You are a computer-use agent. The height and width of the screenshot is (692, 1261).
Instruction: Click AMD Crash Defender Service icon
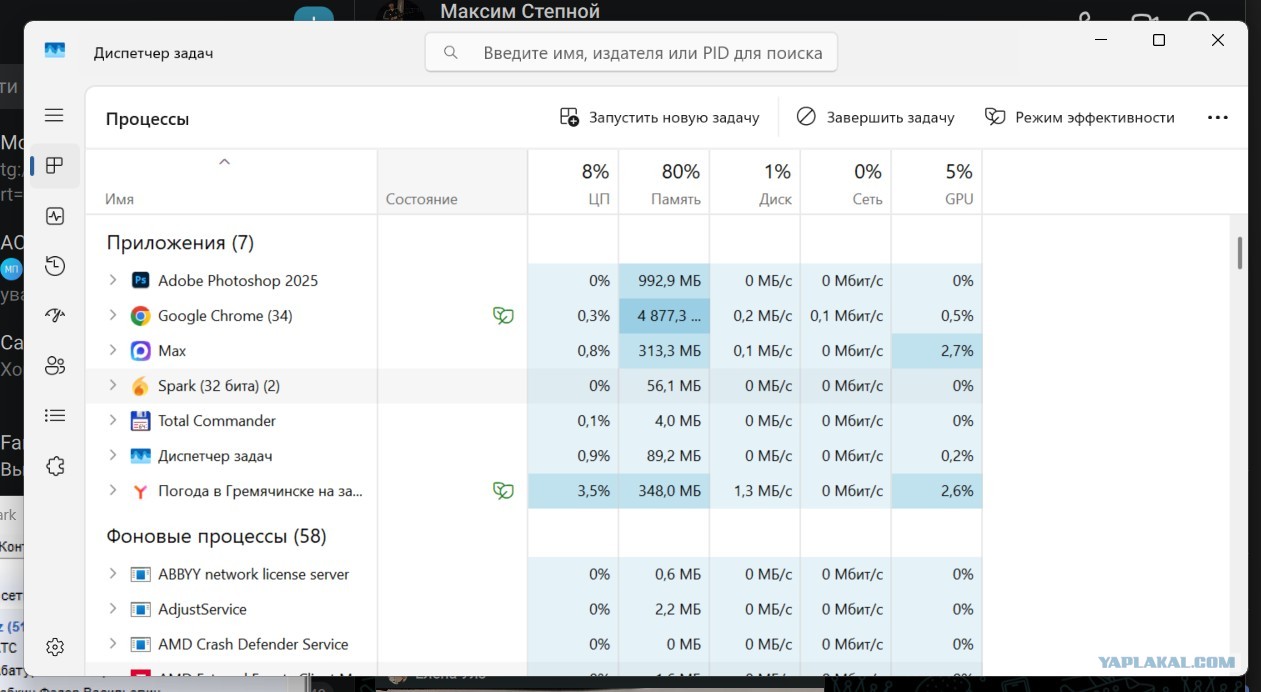point(141,644)
